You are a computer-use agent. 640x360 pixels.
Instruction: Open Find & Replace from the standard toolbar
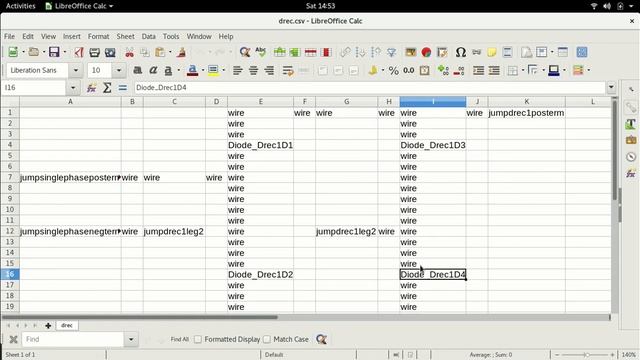click(244, 52)
